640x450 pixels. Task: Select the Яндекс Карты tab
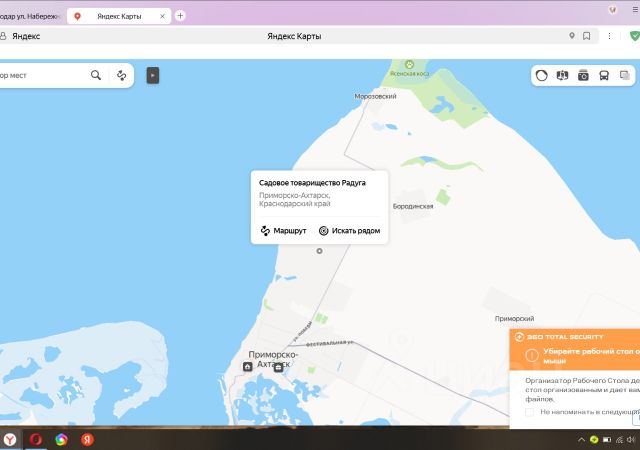pyautogui.click(x=119, y=16)
